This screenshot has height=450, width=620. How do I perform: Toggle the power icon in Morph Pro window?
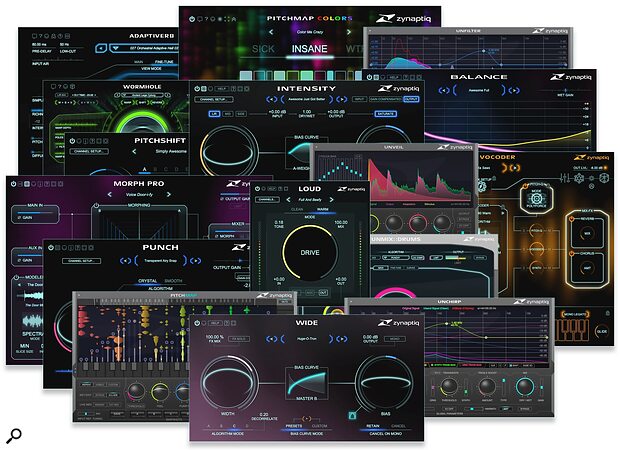click(13, 184)
